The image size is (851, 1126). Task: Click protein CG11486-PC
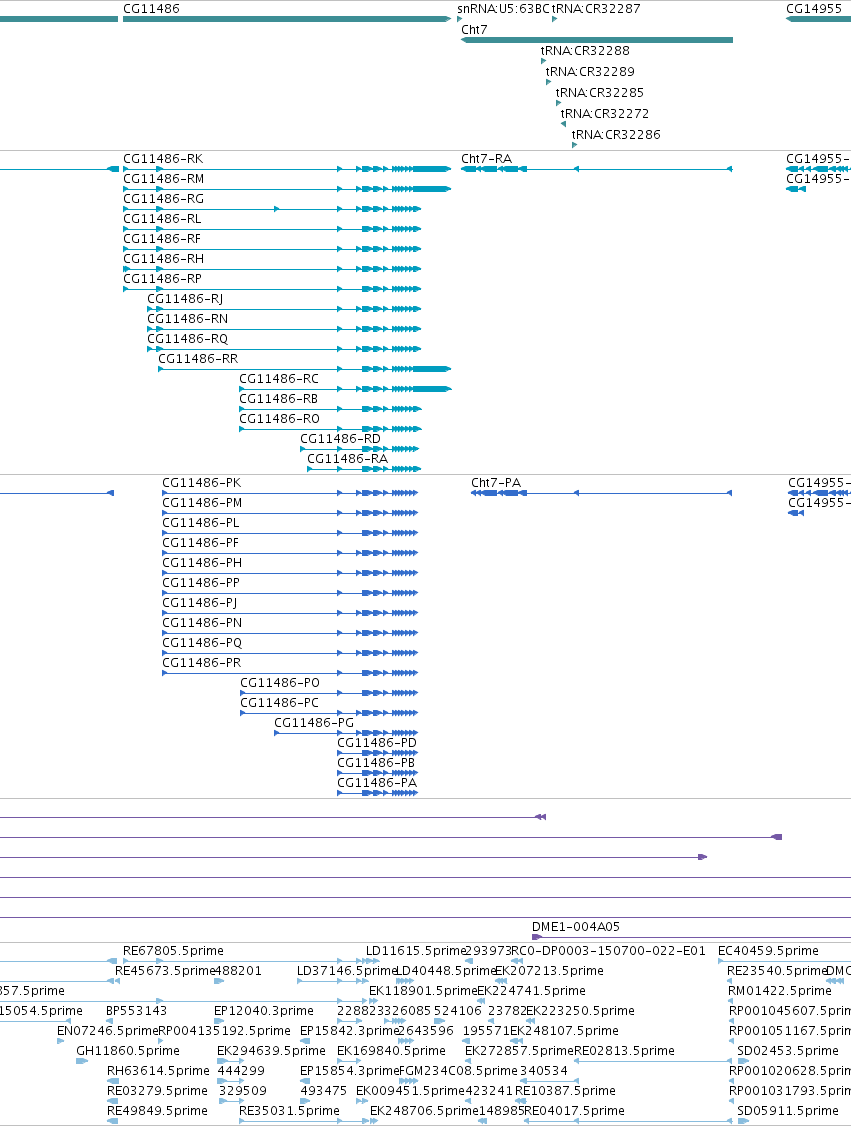click(x=279, y=703)
